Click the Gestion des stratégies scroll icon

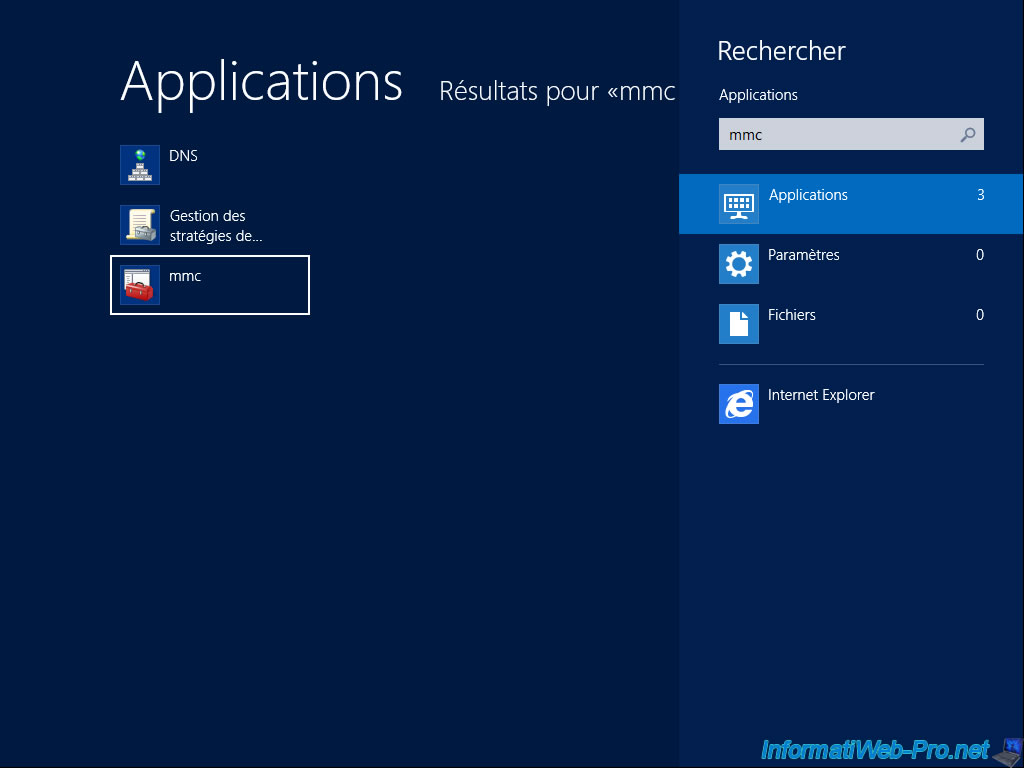click(140, 225)
